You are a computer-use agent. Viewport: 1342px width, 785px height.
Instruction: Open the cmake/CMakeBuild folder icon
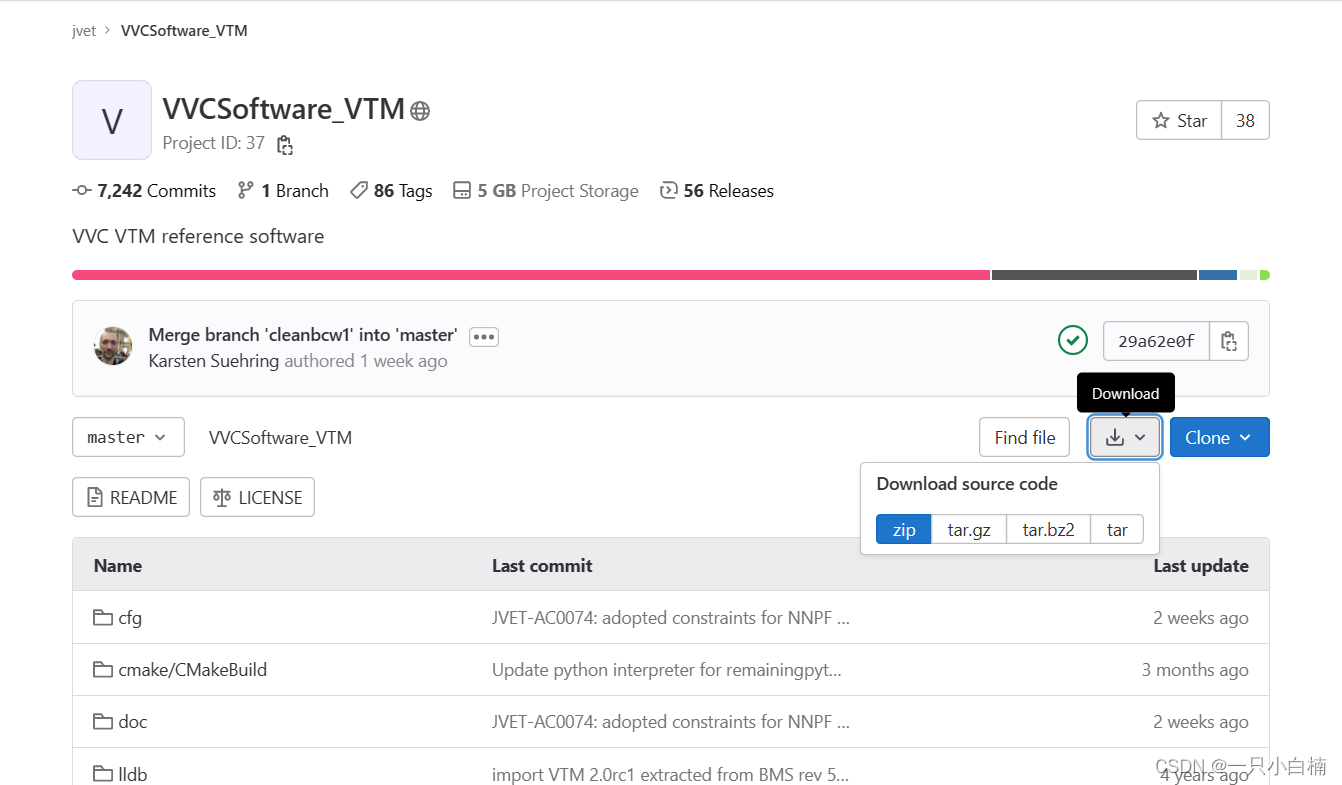(102, 670)
